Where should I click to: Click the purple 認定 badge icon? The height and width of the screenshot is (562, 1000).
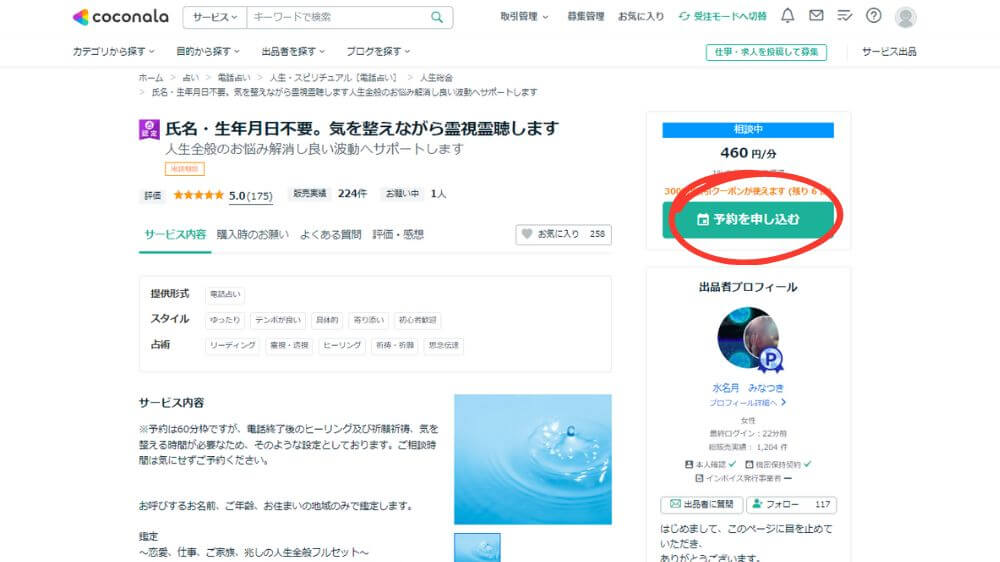149,129
